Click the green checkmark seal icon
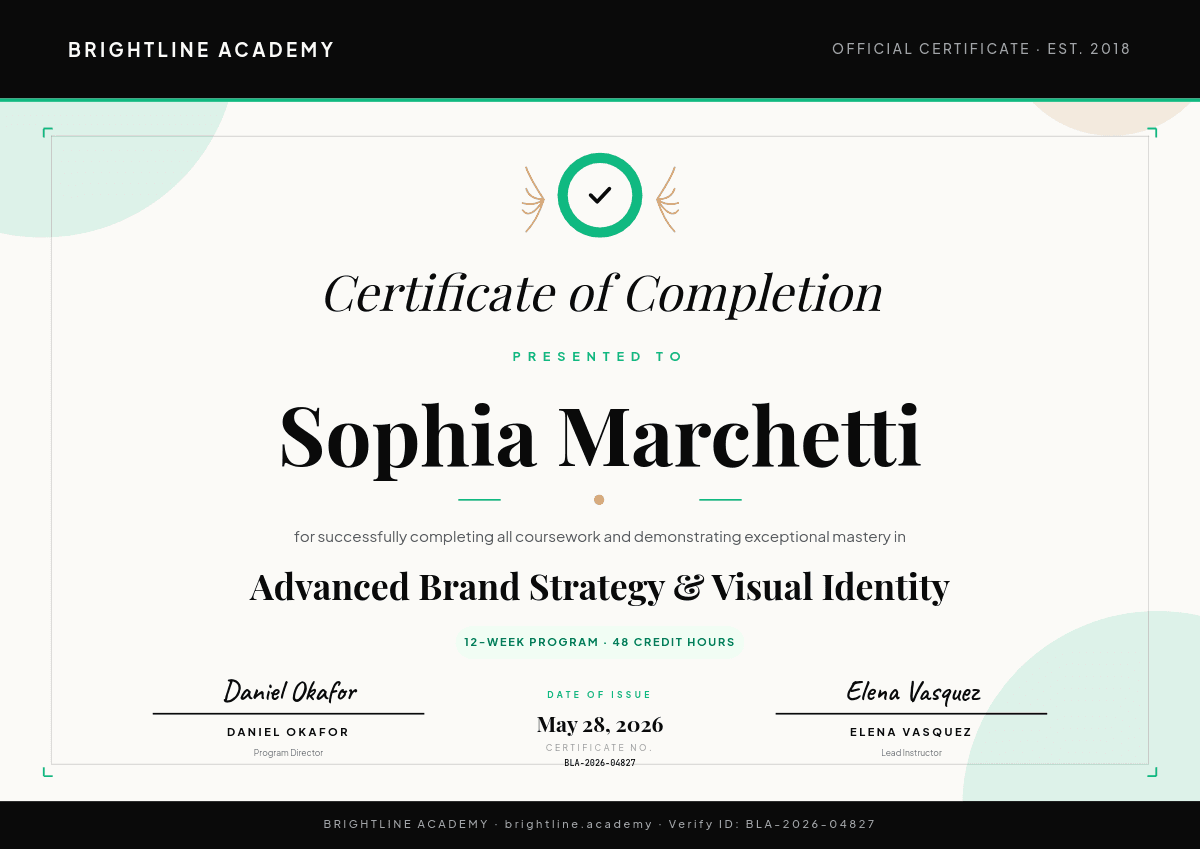Image resolution: width=1200 pixels, height=849 pixels. coord(600,195)
